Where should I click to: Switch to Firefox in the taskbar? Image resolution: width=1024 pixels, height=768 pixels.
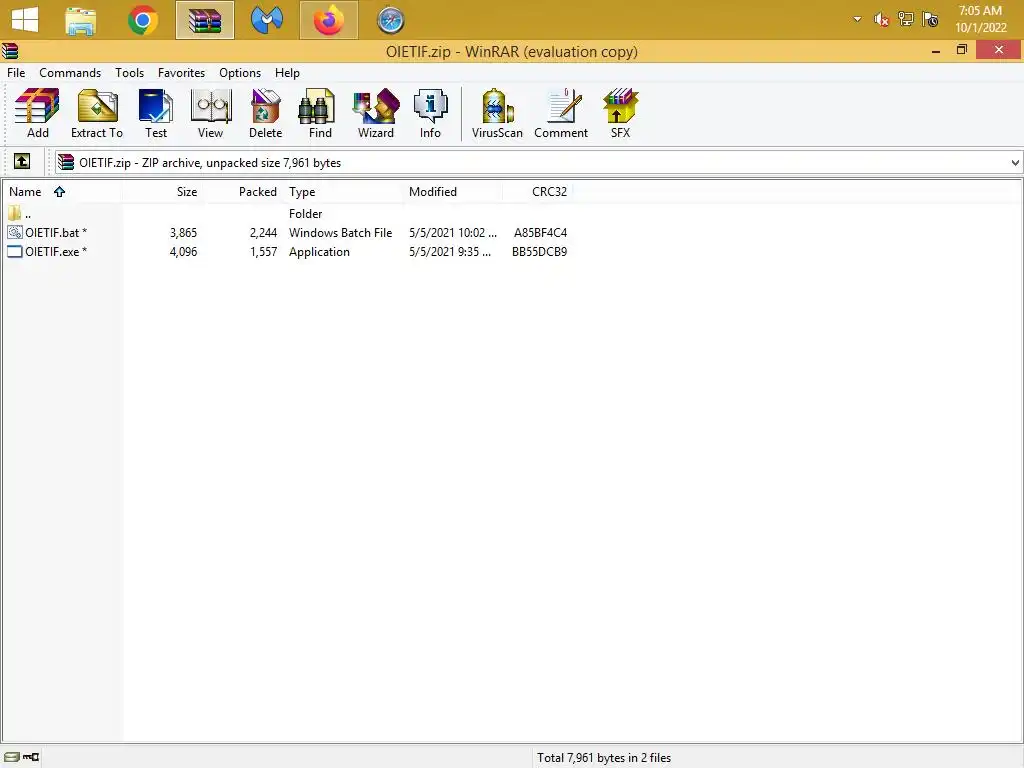(x=328, y=20)
